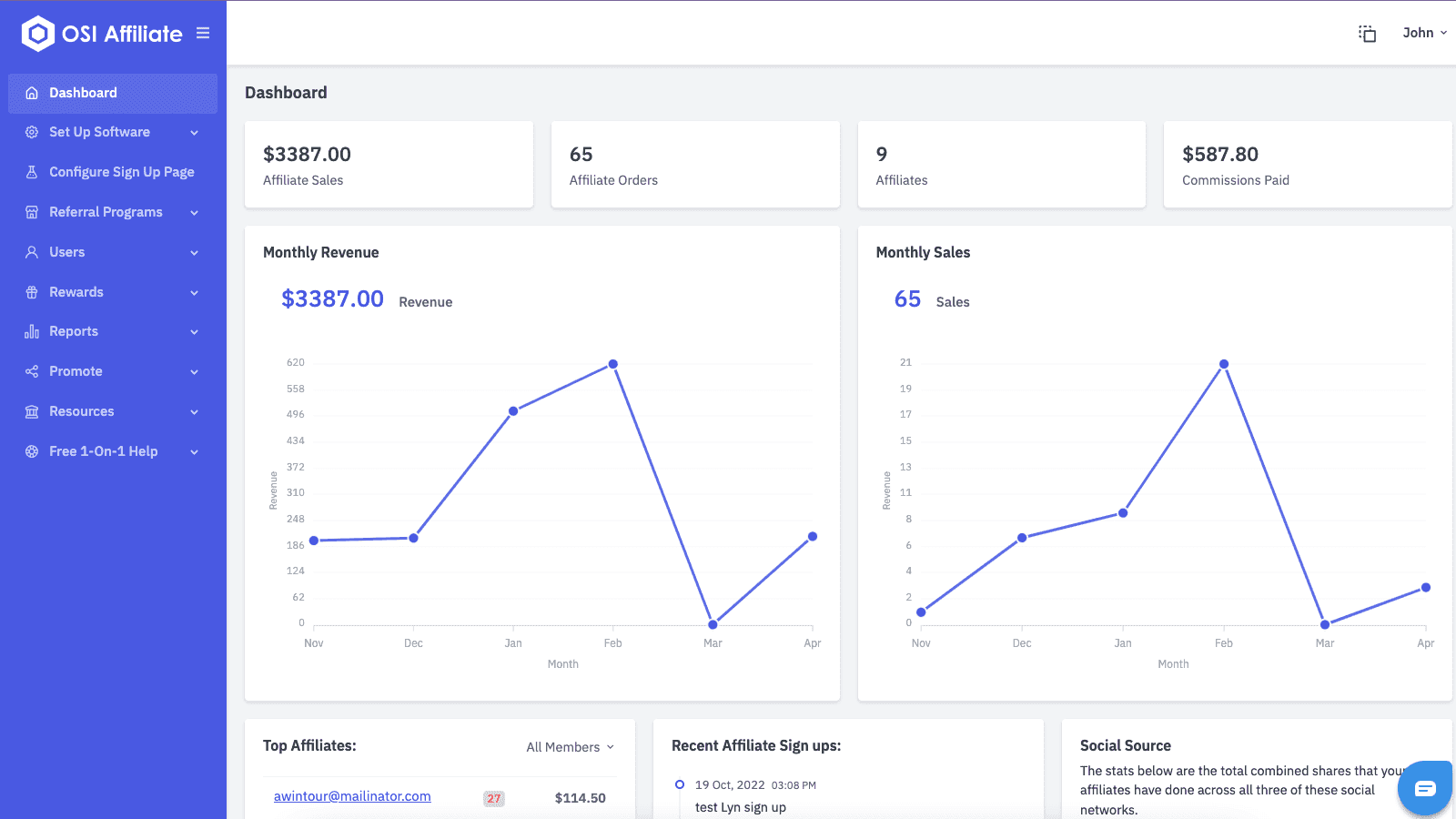The height and width of the screenshot is (819, 1456).
Task: Open the awintour@mailinator.com affiliate link
Action: click(x=351, y=795)
